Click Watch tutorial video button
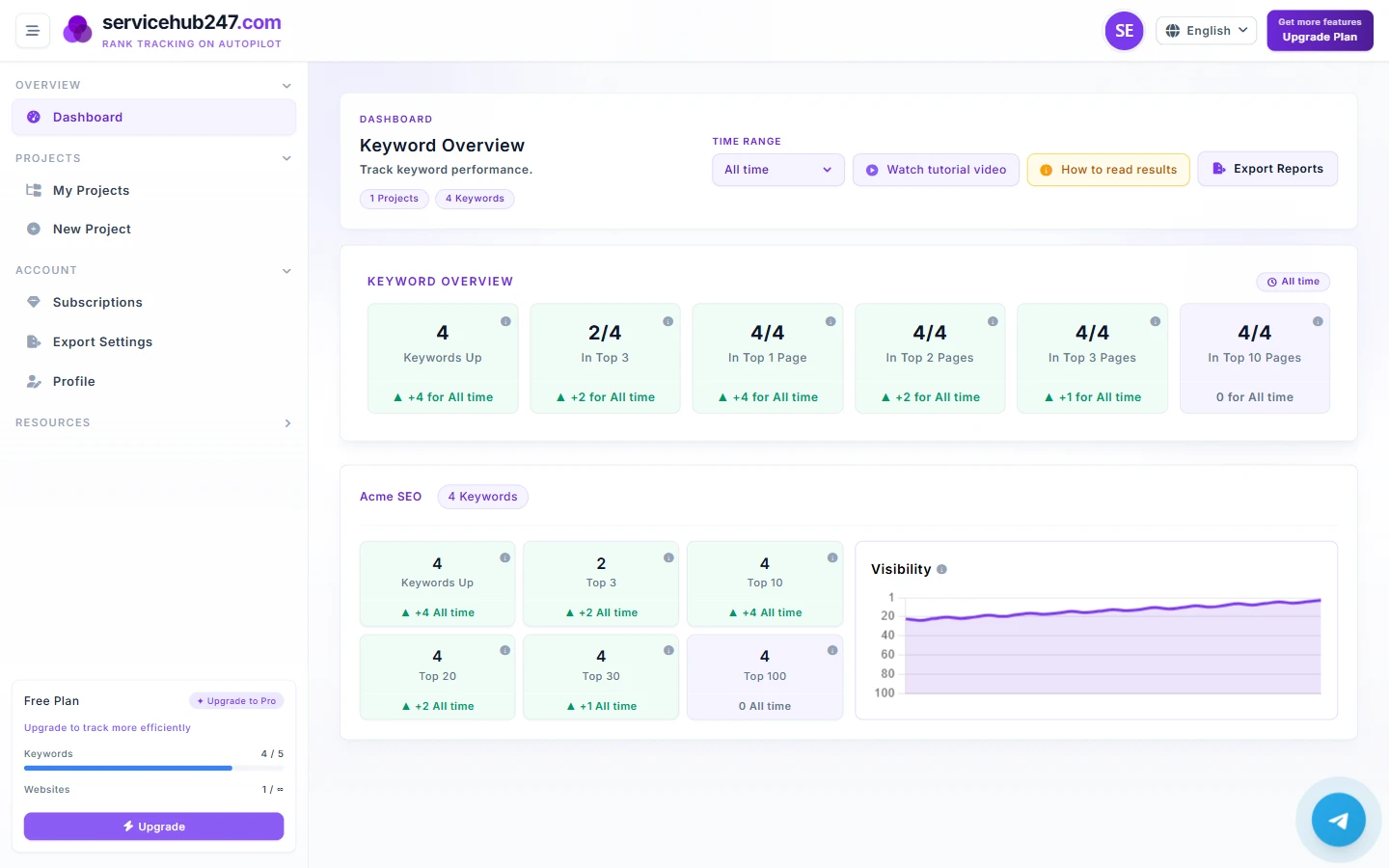The height and width of the screenshot is (868, 1389). [x=936, y=170]
